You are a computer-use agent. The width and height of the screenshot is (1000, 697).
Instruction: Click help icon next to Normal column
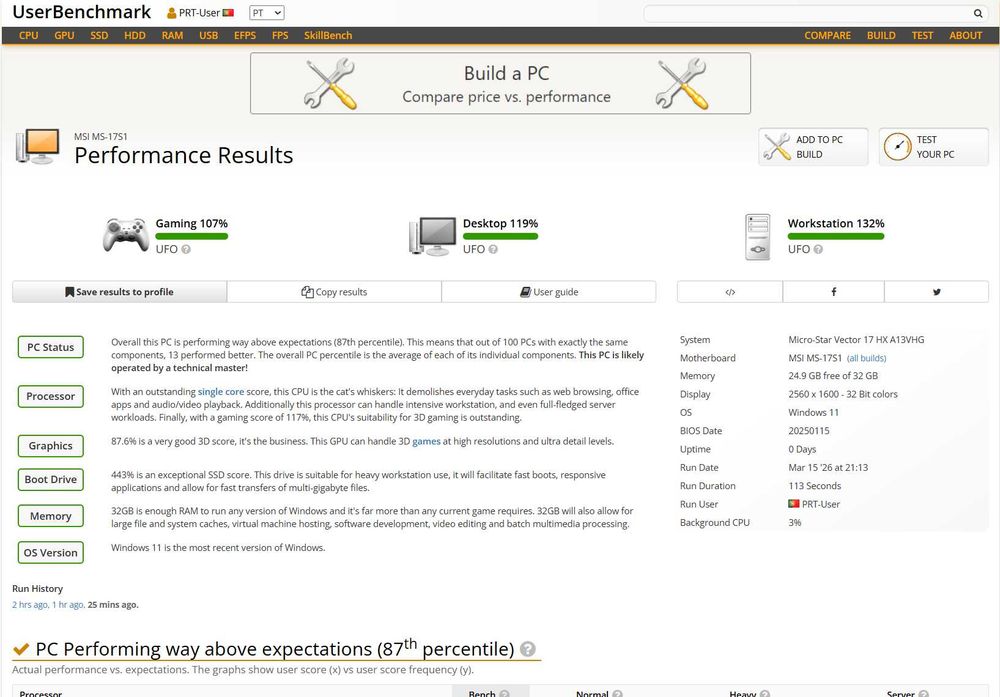tap(617, 693)
